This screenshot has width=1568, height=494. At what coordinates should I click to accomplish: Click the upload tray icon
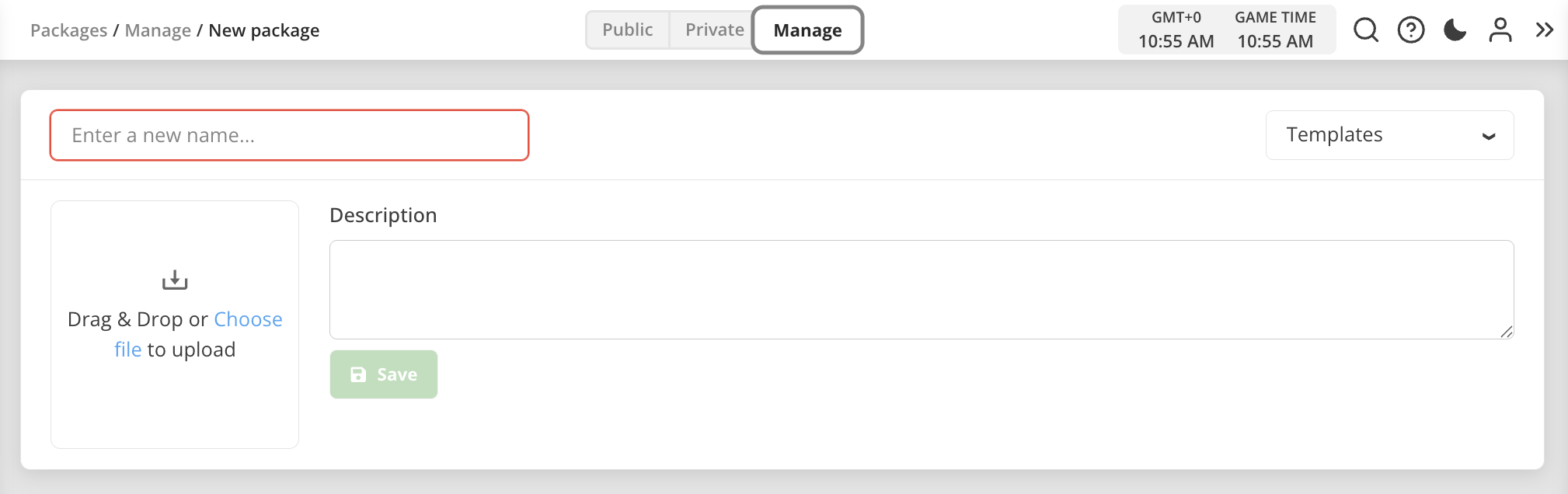(x=175, y=280)
